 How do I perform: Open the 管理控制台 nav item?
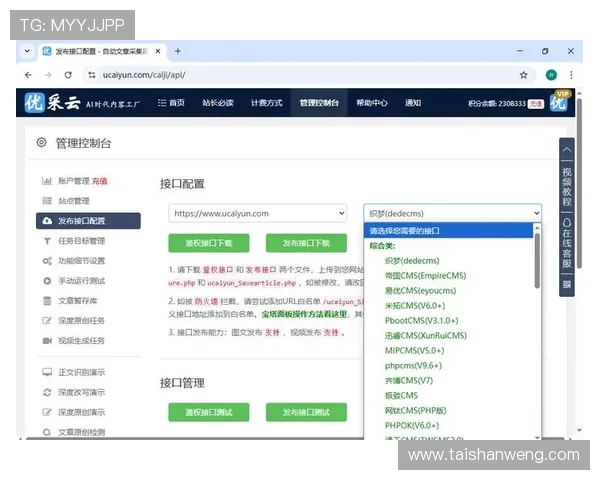tap(319, 103)
